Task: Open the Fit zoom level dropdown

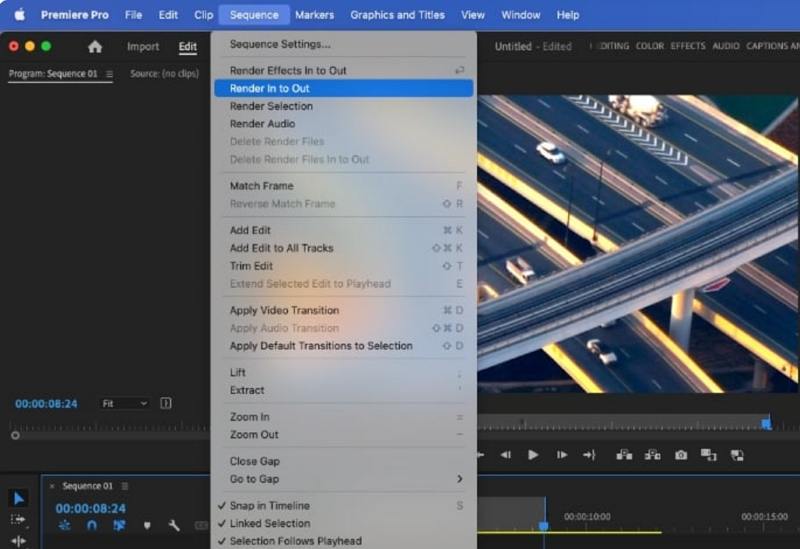Action: [124, 404]
